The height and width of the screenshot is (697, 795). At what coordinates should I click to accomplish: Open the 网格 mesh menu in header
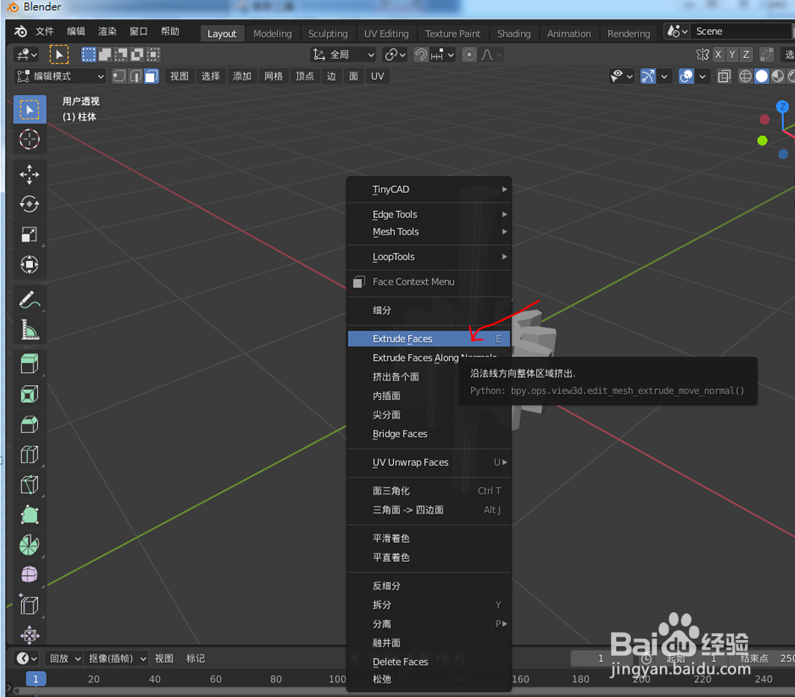coord(273,76)
